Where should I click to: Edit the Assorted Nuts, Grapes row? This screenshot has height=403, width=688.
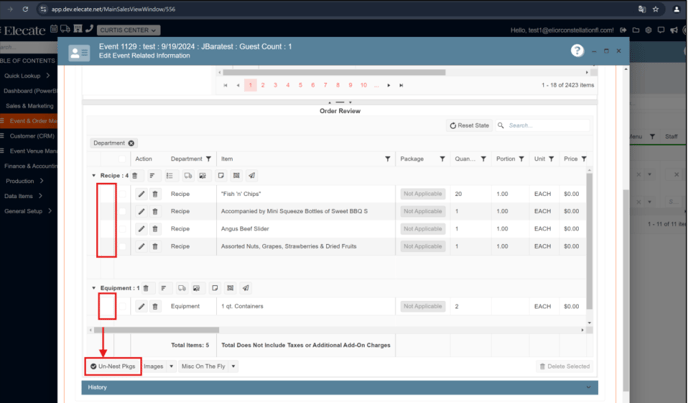click(141, 246)
